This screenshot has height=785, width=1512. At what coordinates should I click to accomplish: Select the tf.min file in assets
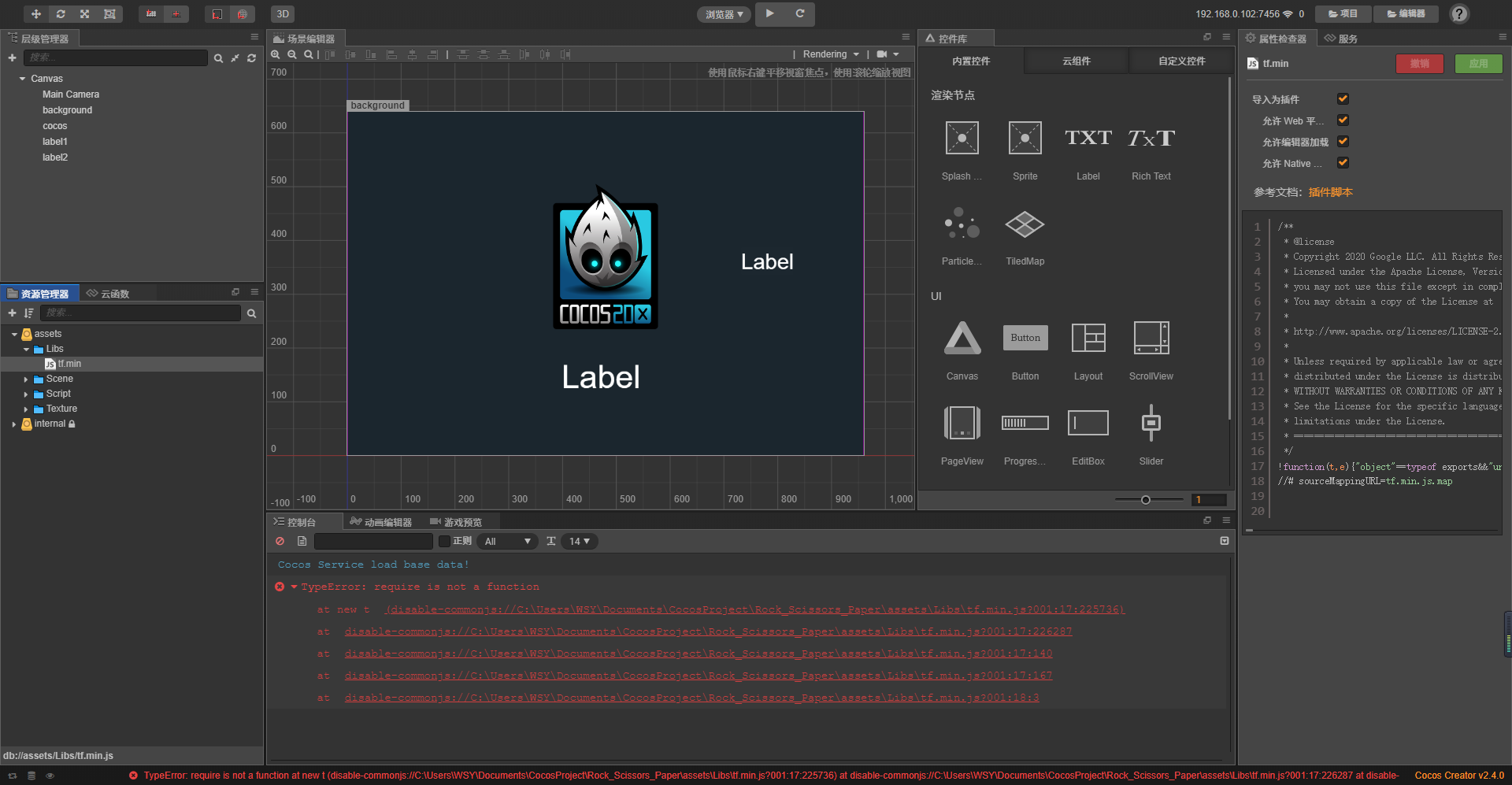point(69,364)
